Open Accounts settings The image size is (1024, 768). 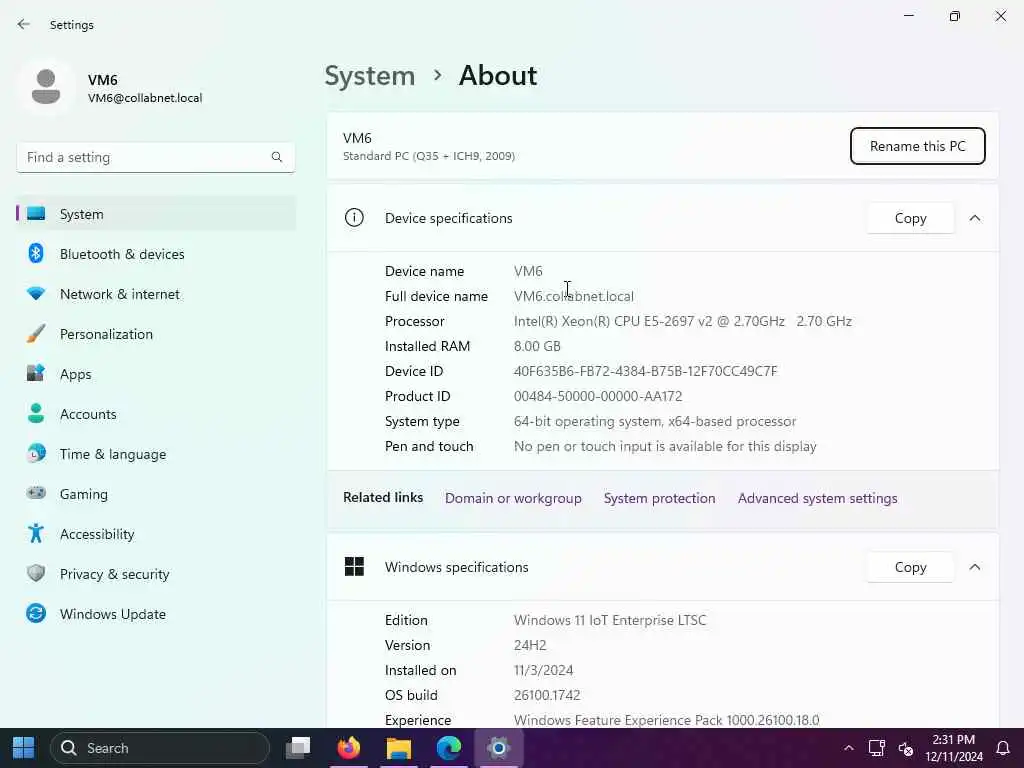(x=155, y=414)
